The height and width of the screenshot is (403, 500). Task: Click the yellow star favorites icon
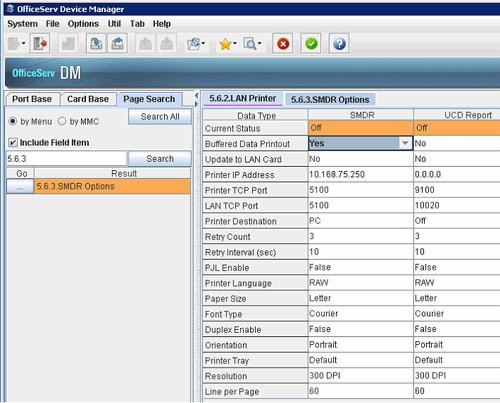tap(225, 44)
